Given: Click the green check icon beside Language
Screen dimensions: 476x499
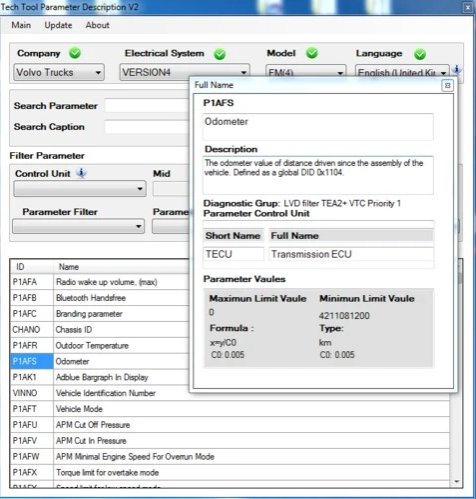Looking at the screenshot, I should pyautogui.click(x=420, y=54).
